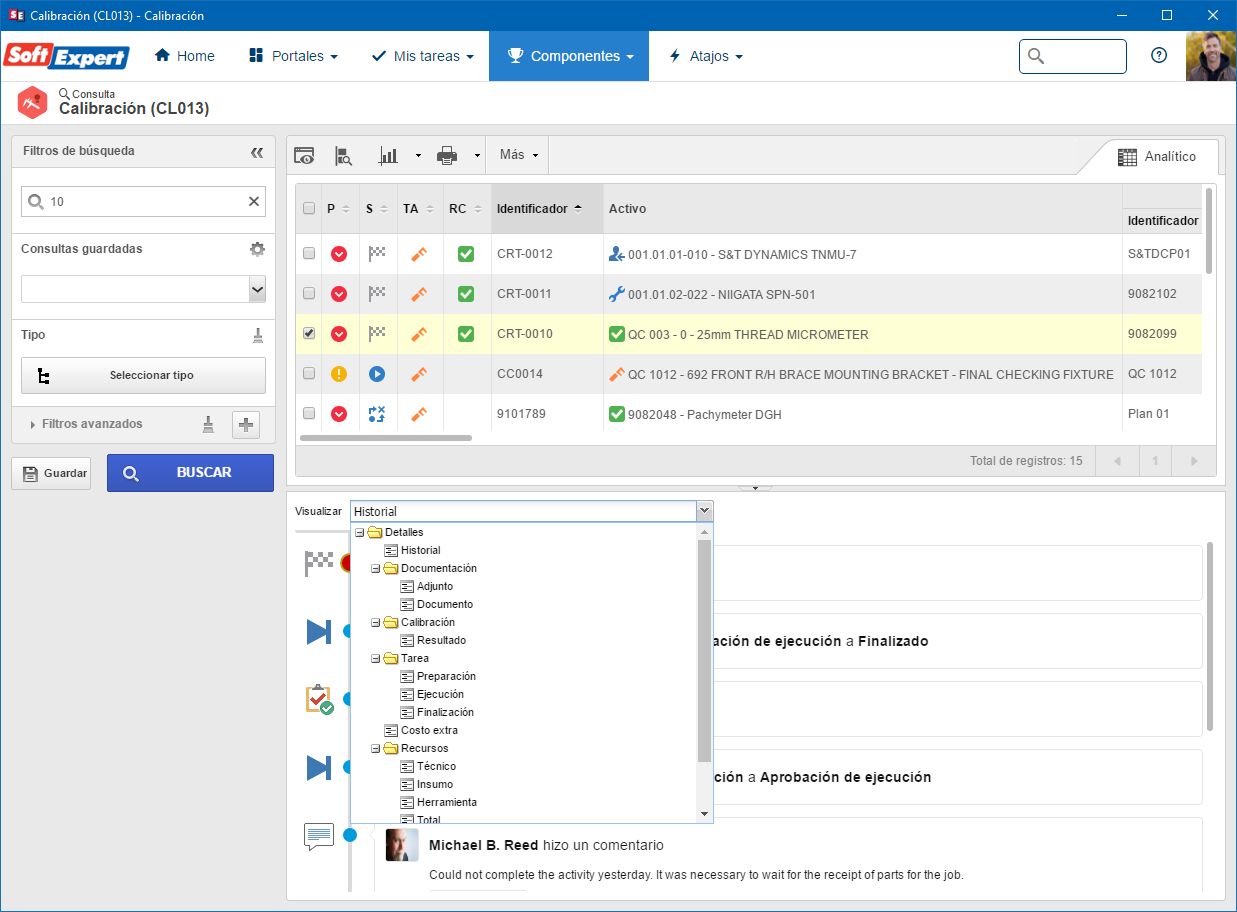Uncheck the checkbox for row CRT-0010
The width and height of the screenshot is (1237, 912).
point(309,334)
